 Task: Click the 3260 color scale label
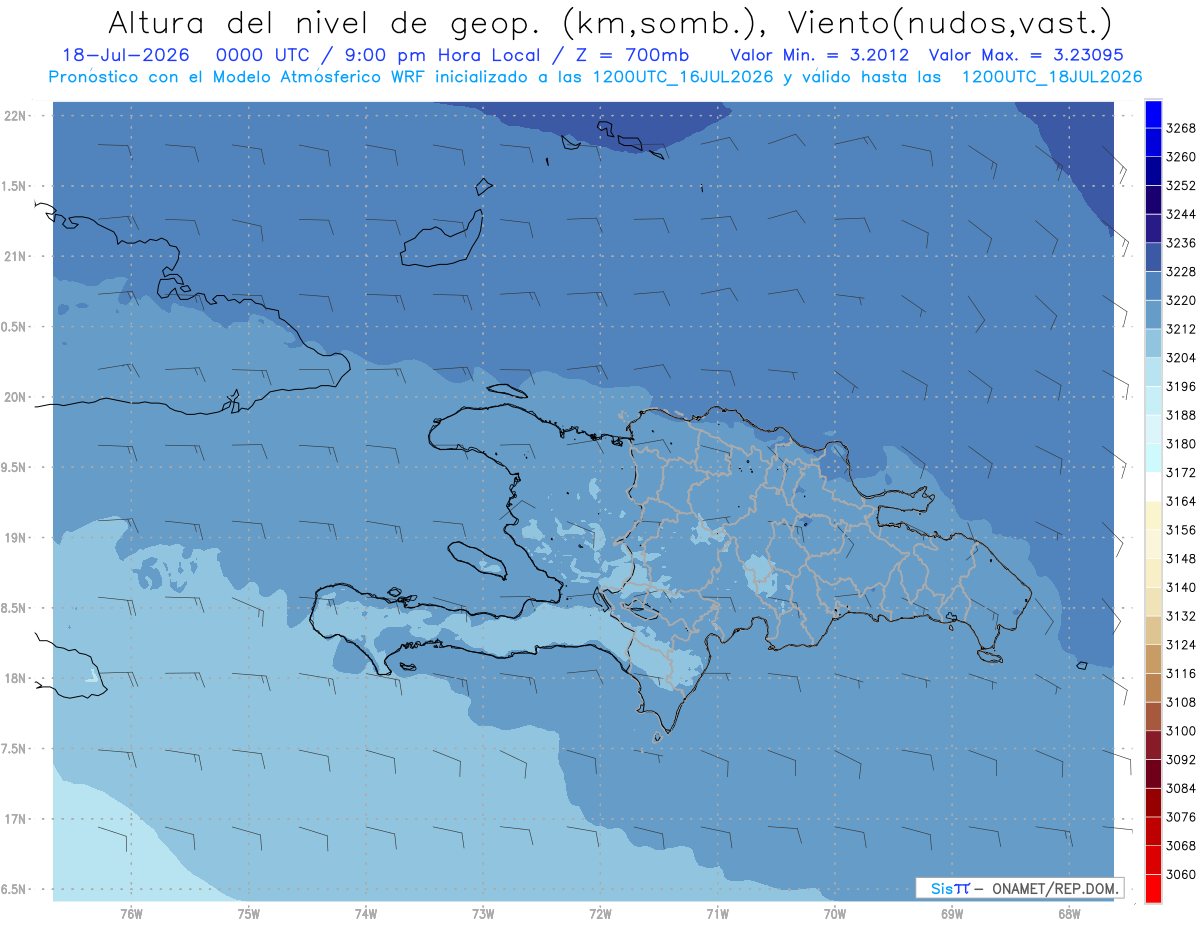pos(1181,157)
